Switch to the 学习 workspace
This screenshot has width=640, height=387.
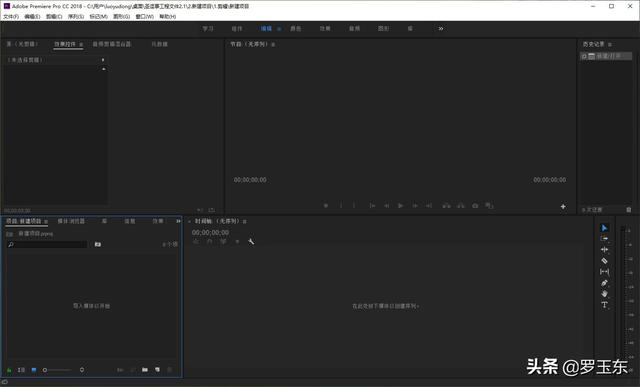click(208, 29)
